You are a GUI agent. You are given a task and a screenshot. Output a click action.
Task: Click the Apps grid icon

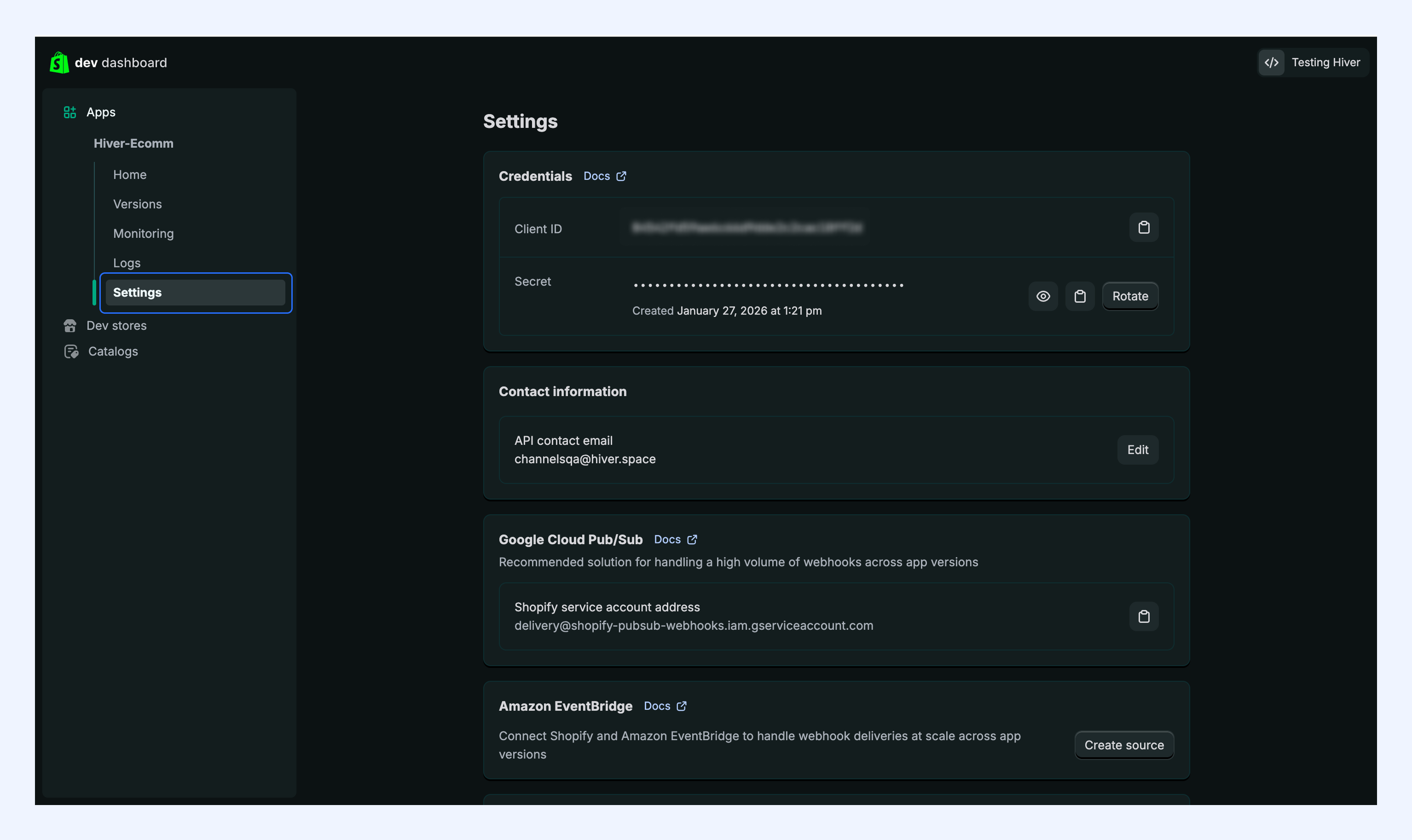coord(69,112)
